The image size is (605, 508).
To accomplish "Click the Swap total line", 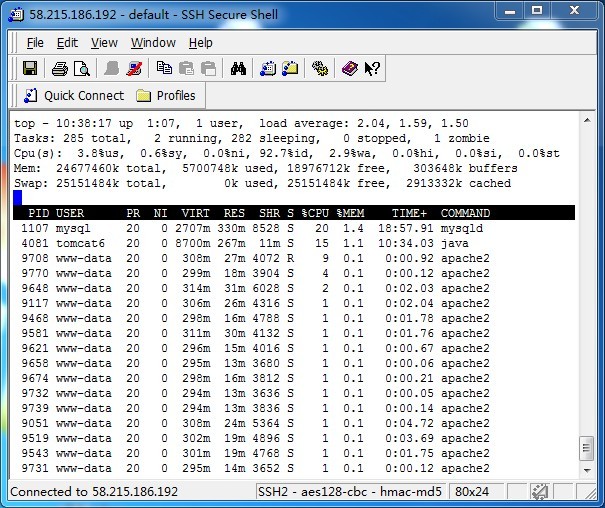I will (x=262, y=183).
